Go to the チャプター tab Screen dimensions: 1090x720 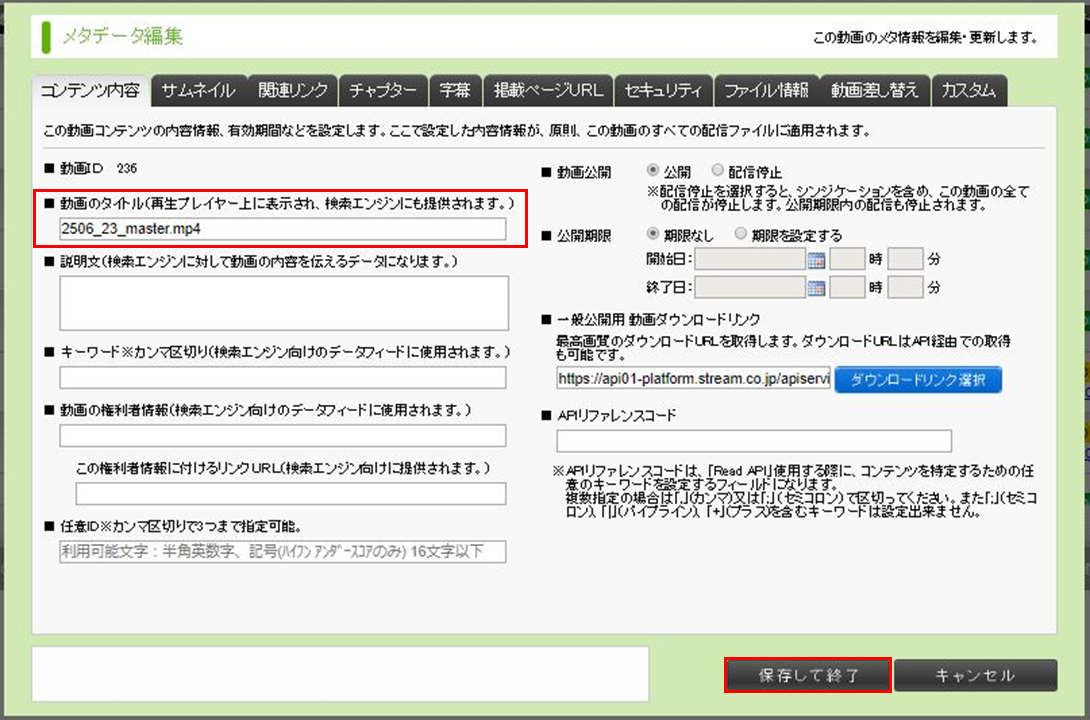pyautogui.click(x=383, y=91)
